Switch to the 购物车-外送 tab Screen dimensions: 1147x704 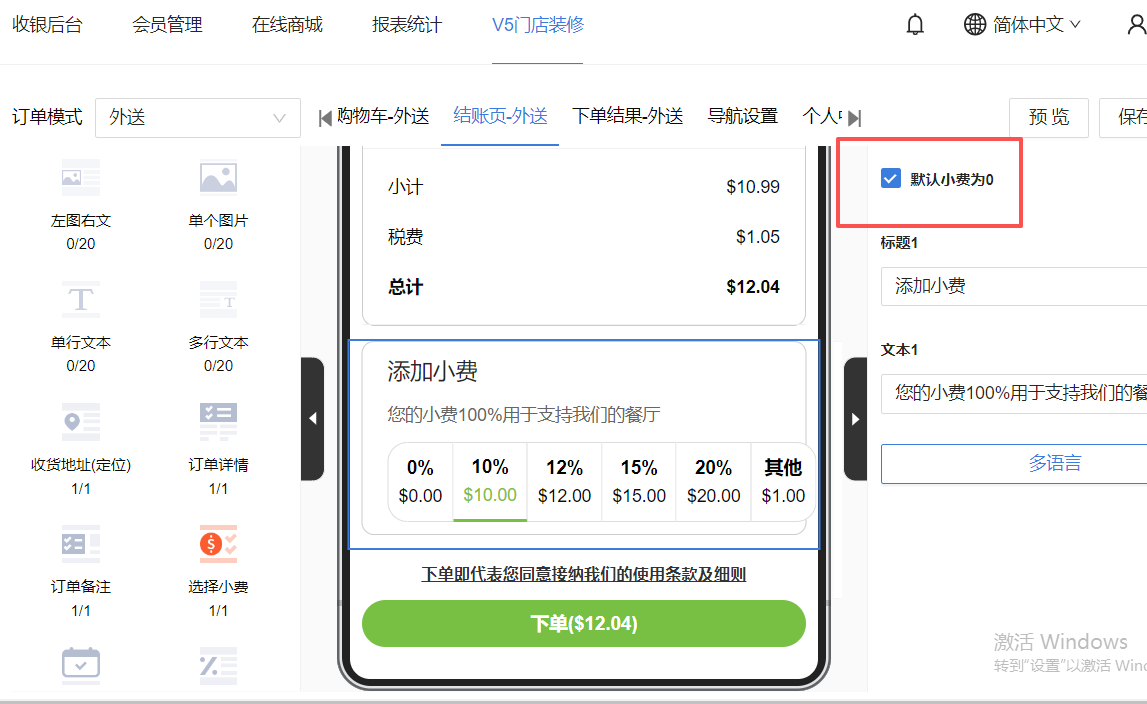coord(383,117)
